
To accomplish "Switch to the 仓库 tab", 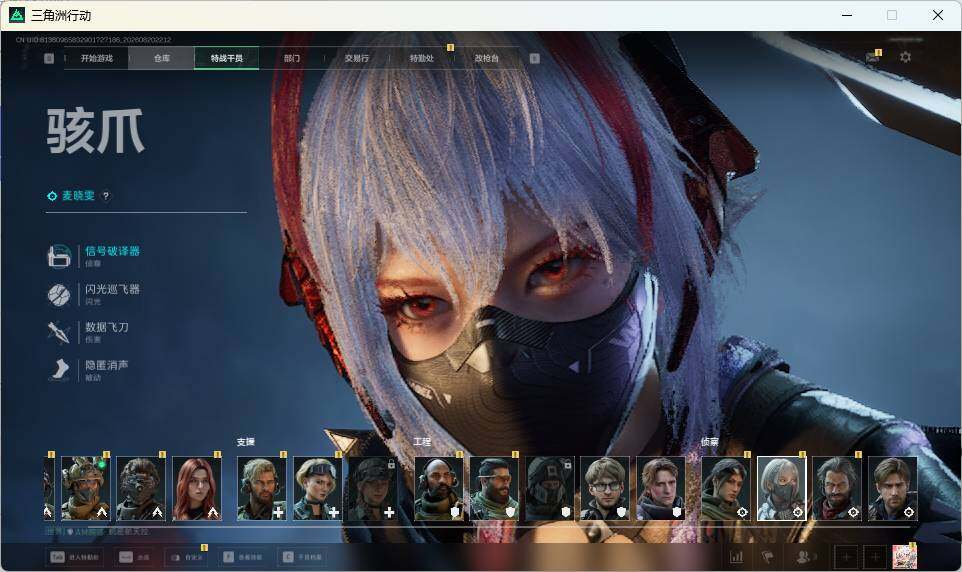I will [162, 58].
